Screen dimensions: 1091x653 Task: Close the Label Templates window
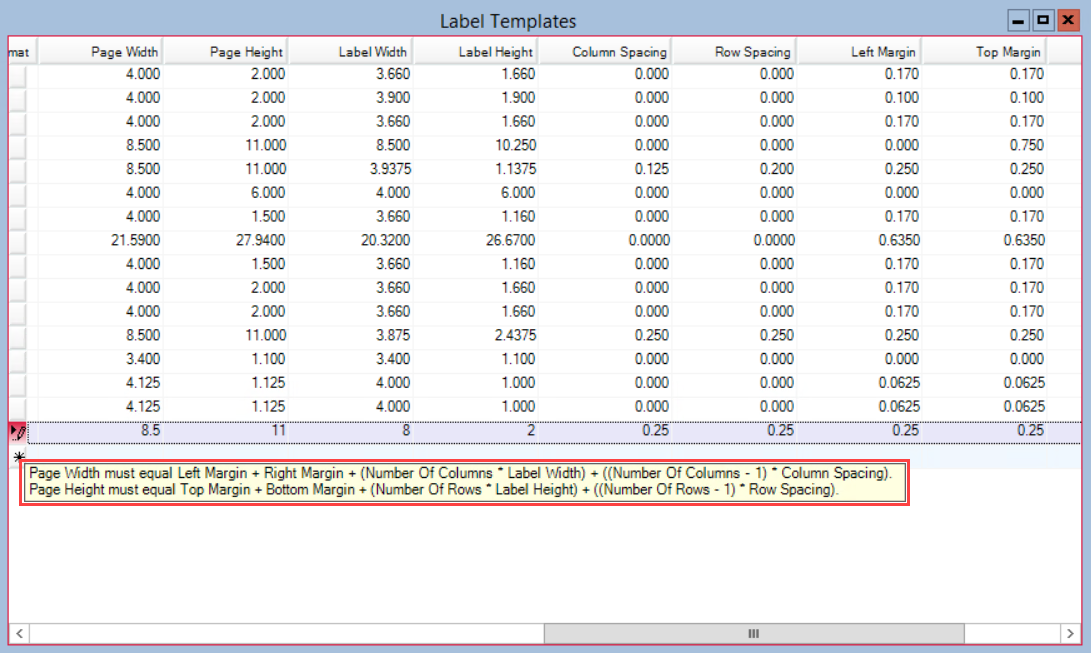click(x=1068, y=20)
